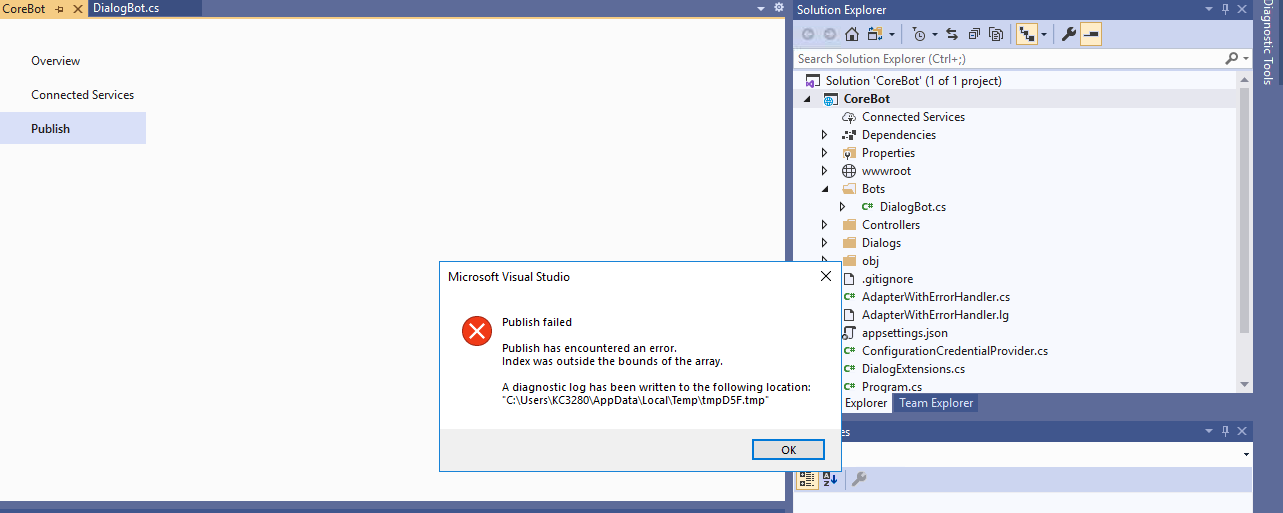Open the open-documents list dropdown above editor
The height and width of the screenshot is (513, 1283).
point(761,7)
